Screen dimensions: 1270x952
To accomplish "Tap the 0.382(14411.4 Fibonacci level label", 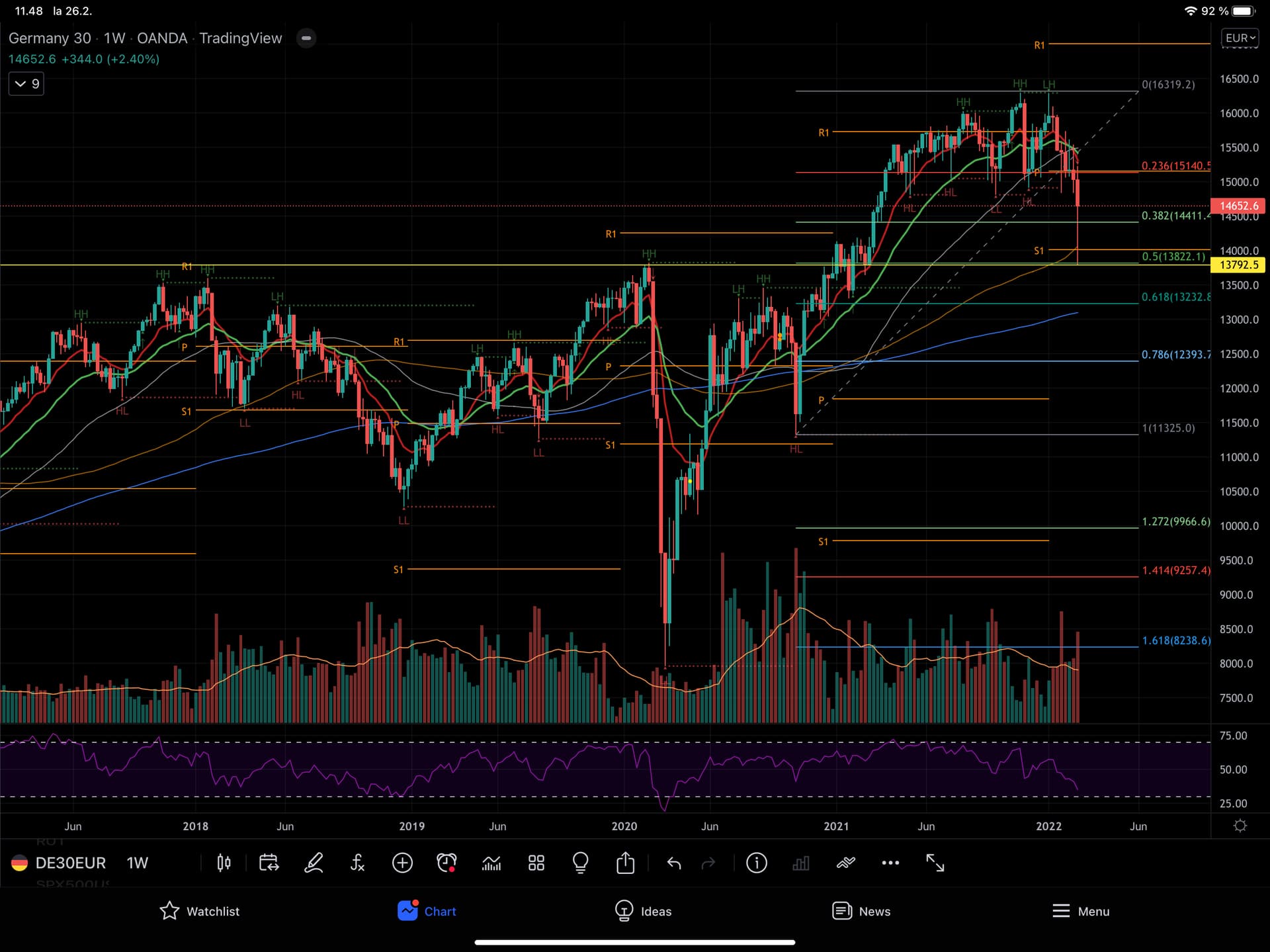I will click(x=1176, y=216).
